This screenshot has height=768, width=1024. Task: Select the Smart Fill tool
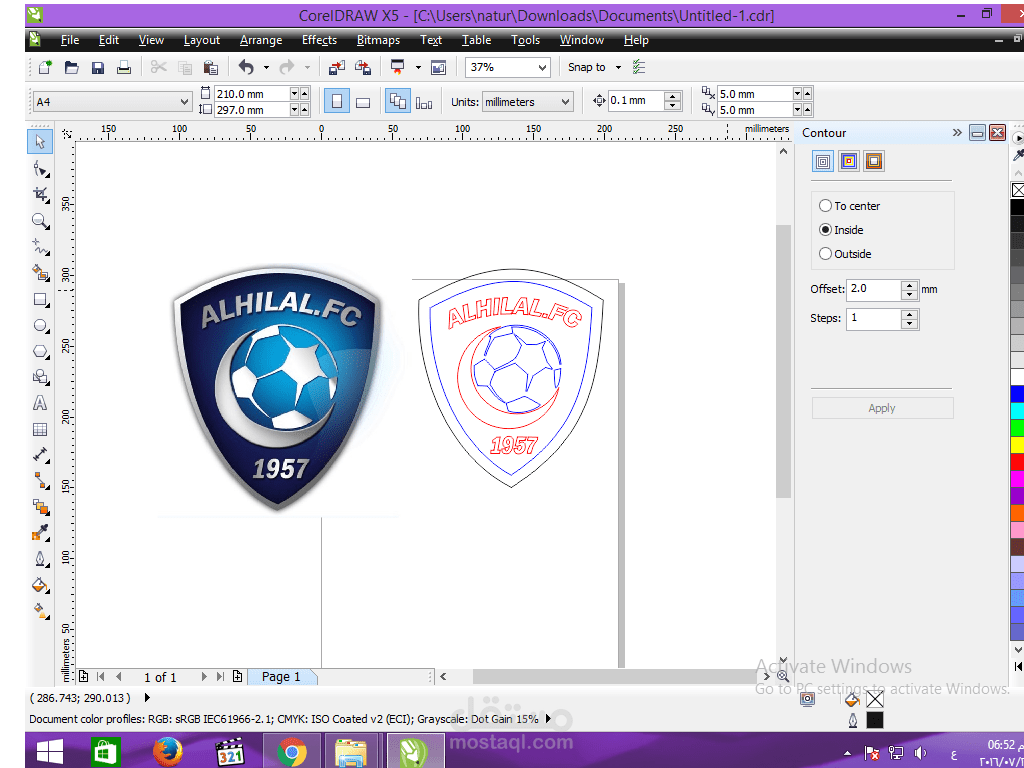pos(40,273)
